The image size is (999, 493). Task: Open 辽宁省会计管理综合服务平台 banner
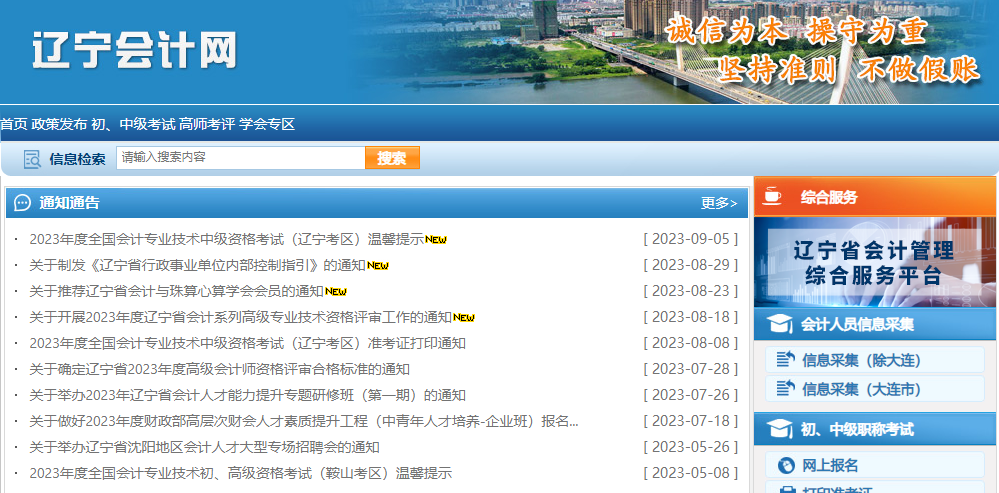[x=875, y=262]
